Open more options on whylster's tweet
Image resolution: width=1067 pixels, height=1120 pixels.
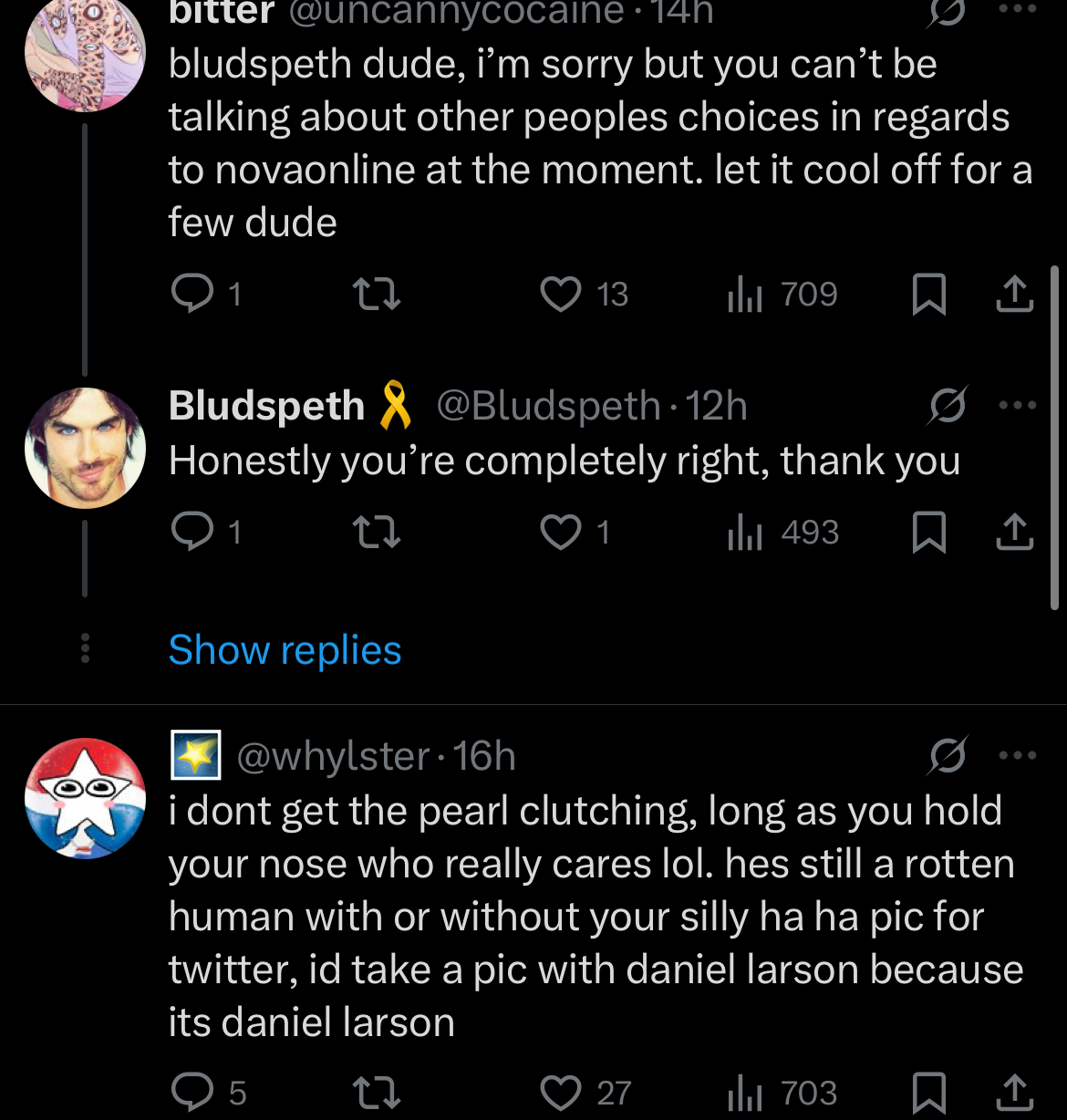(x=1018, y=755)
